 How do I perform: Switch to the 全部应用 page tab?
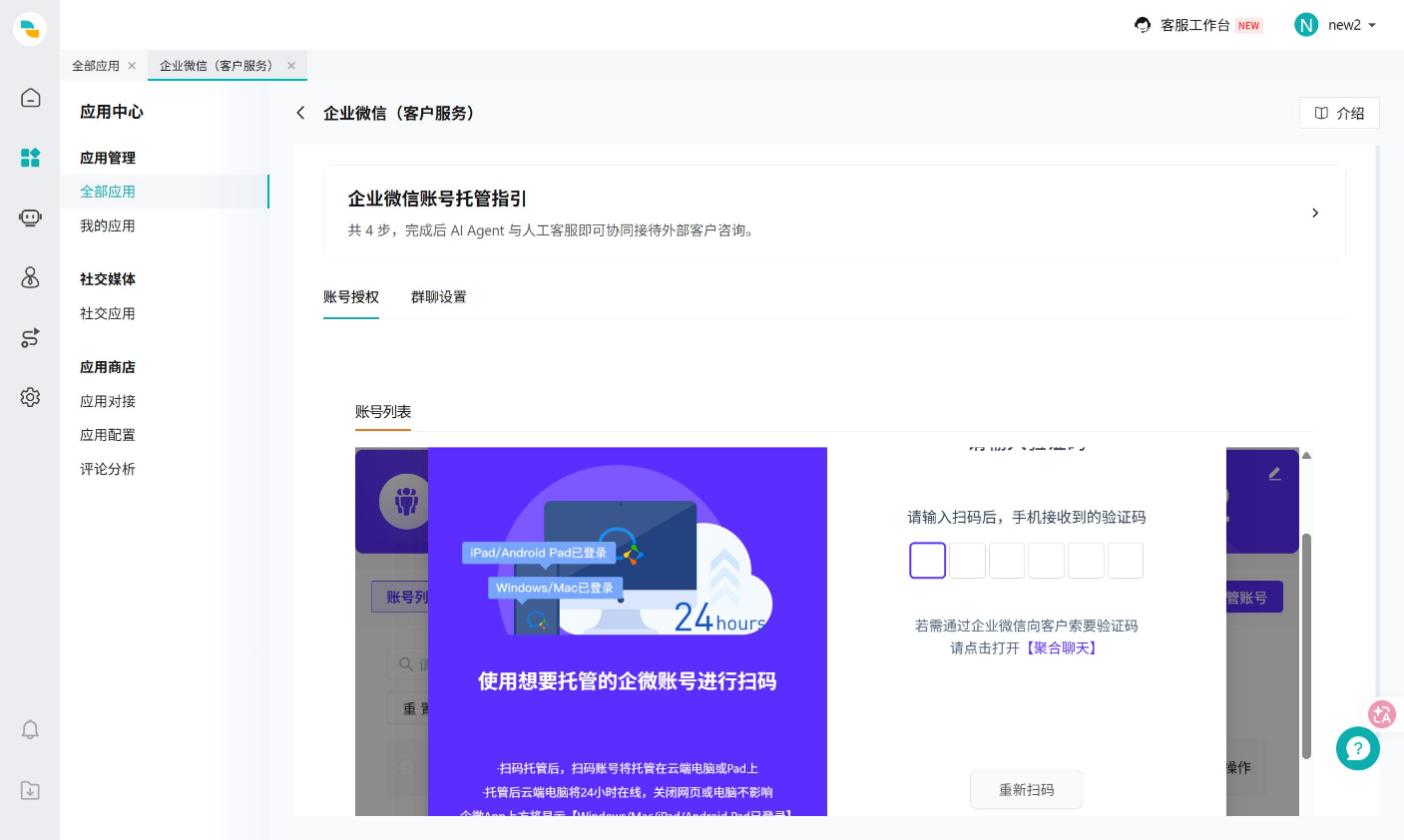[96, 66]
